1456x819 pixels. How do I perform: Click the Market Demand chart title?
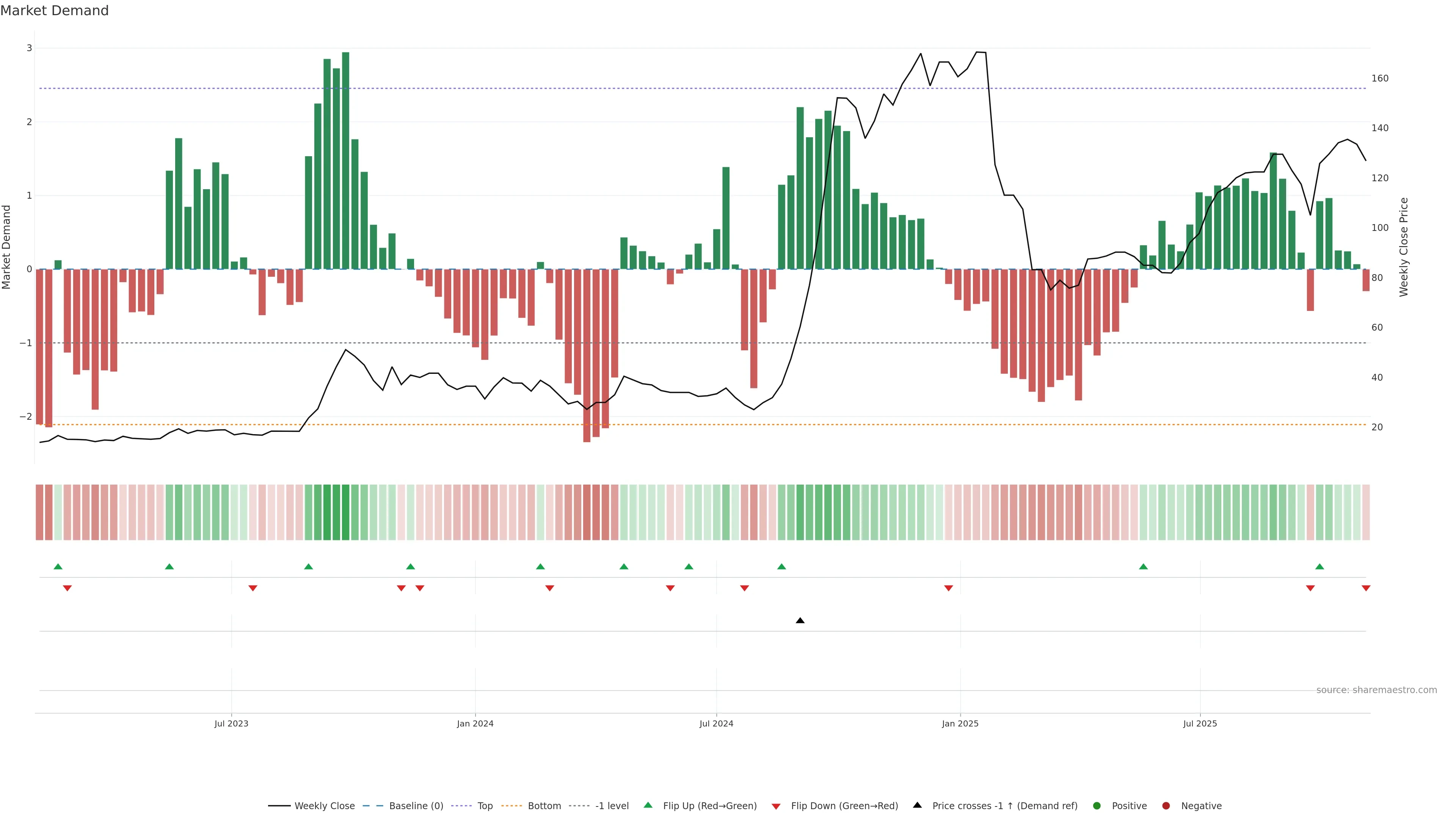[54, 11]
